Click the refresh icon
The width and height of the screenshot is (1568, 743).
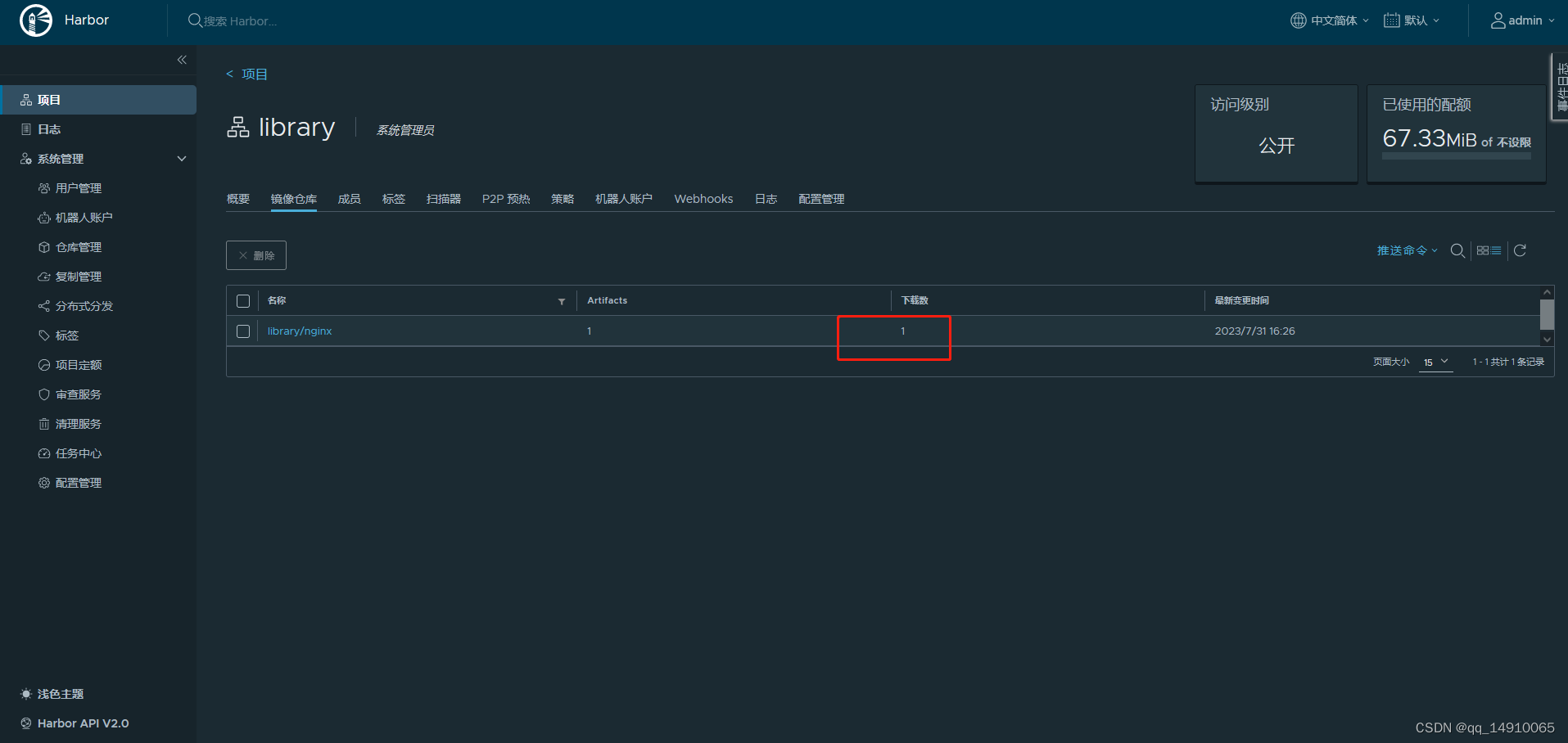pyautogui.click(x=1520, y=250)
